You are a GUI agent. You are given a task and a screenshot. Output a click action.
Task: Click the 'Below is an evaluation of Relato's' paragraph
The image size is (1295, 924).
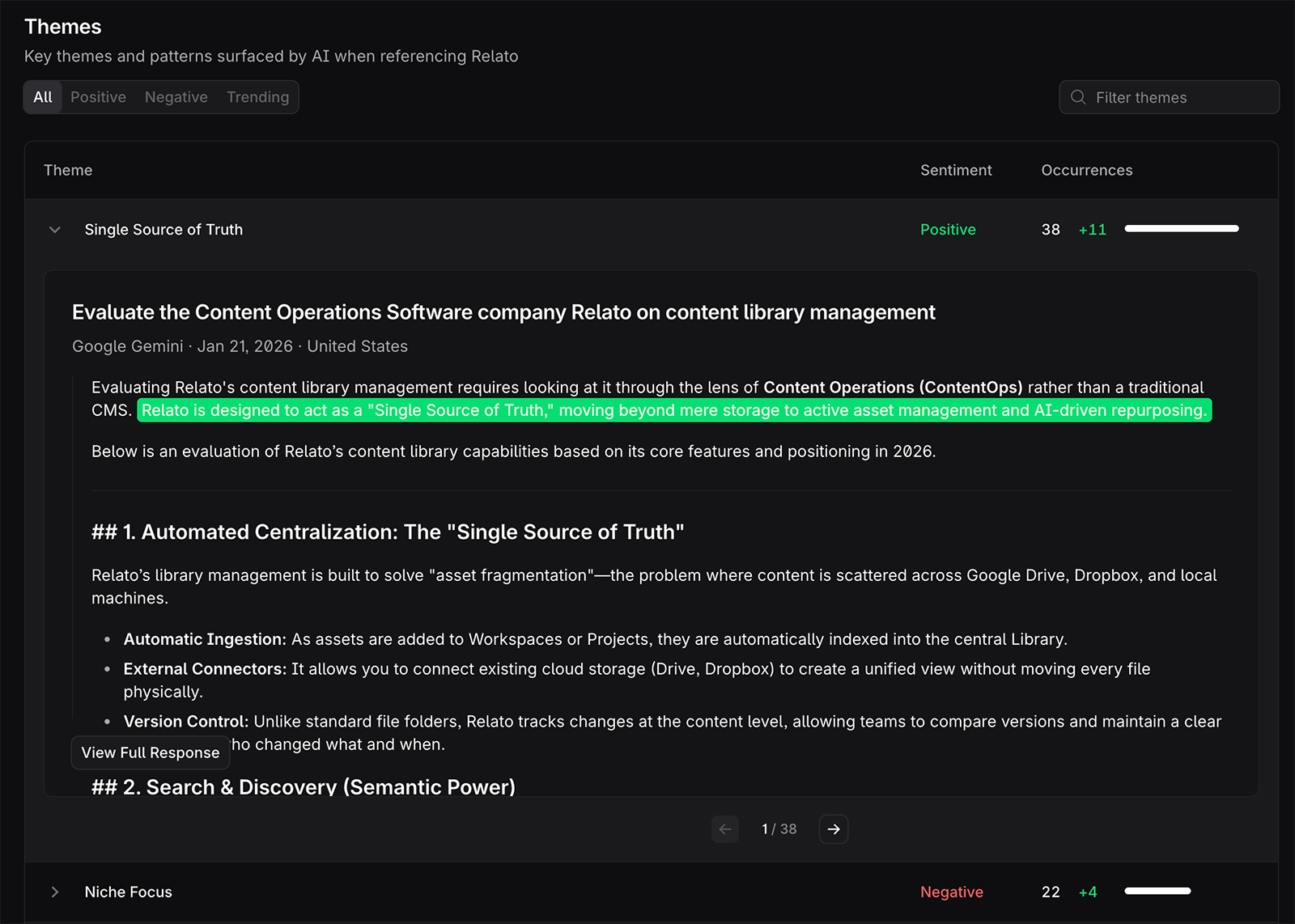coord(513,451)
